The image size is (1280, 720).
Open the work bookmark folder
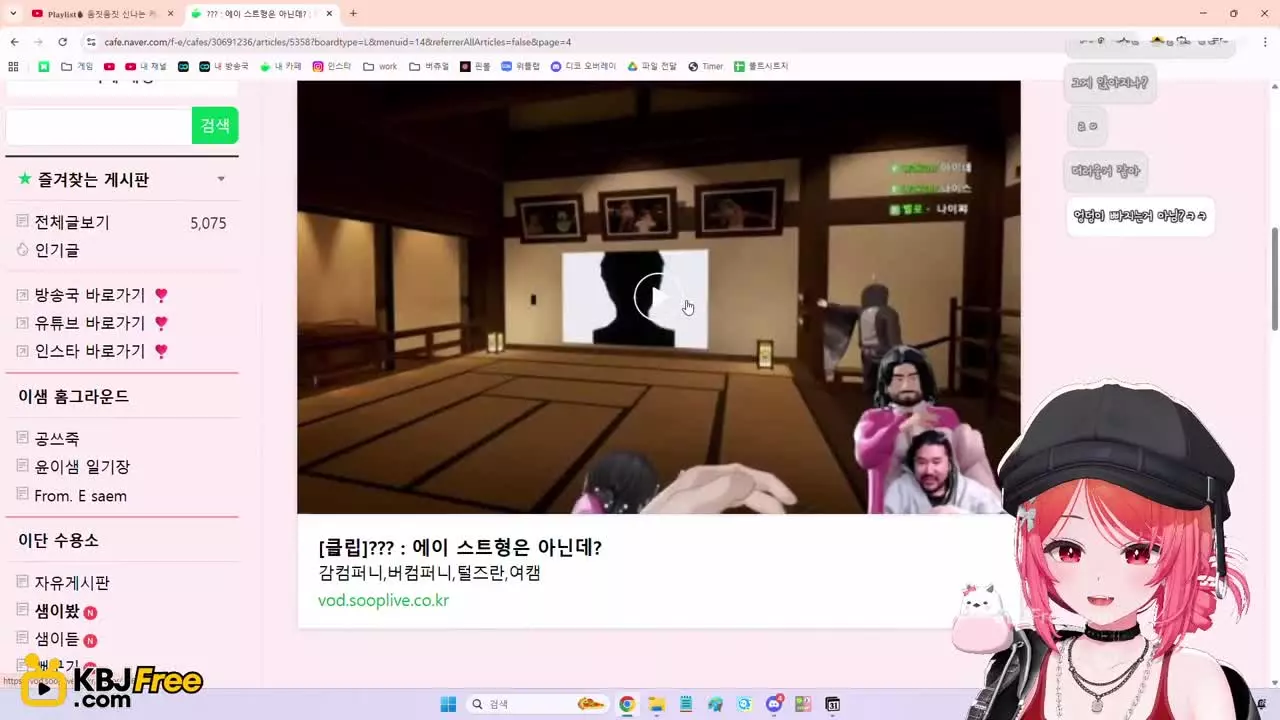coord(380,66)
